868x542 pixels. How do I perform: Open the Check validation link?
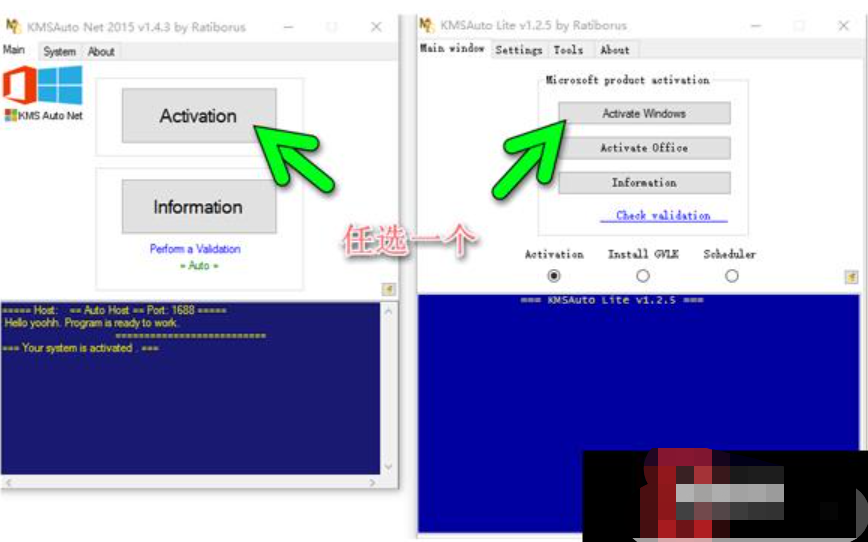pos(663,215)
